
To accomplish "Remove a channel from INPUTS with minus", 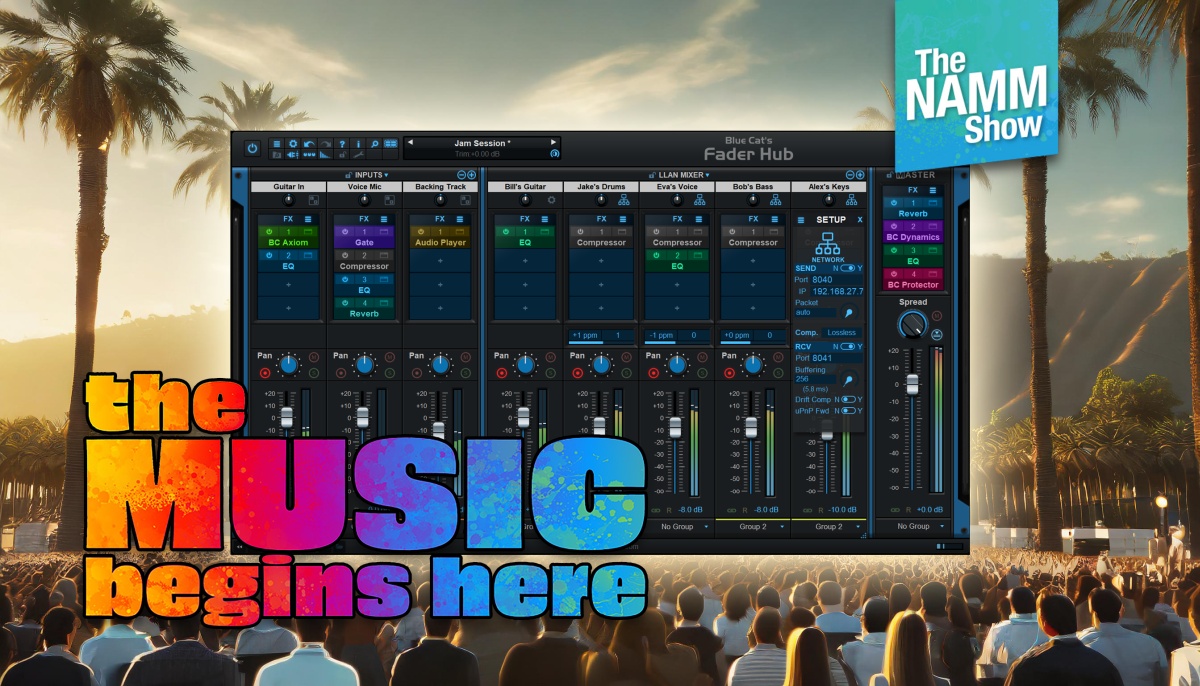I will 461,175.
